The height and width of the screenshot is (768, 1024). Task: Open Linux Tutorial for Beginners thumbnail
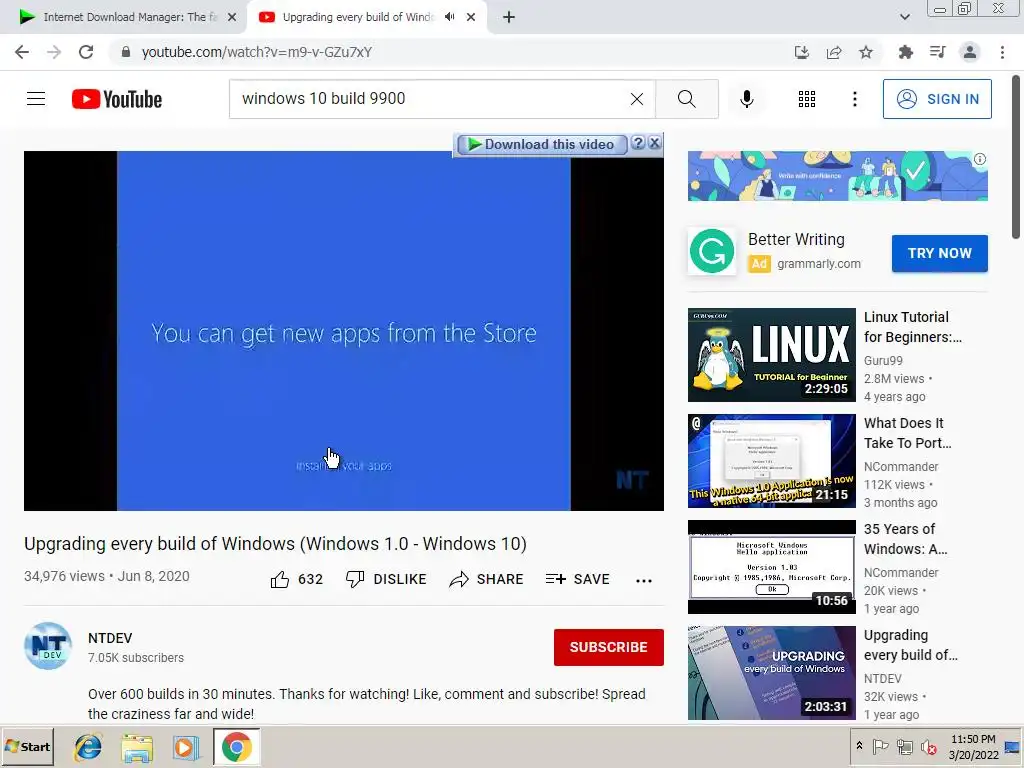tap(771, 355)
